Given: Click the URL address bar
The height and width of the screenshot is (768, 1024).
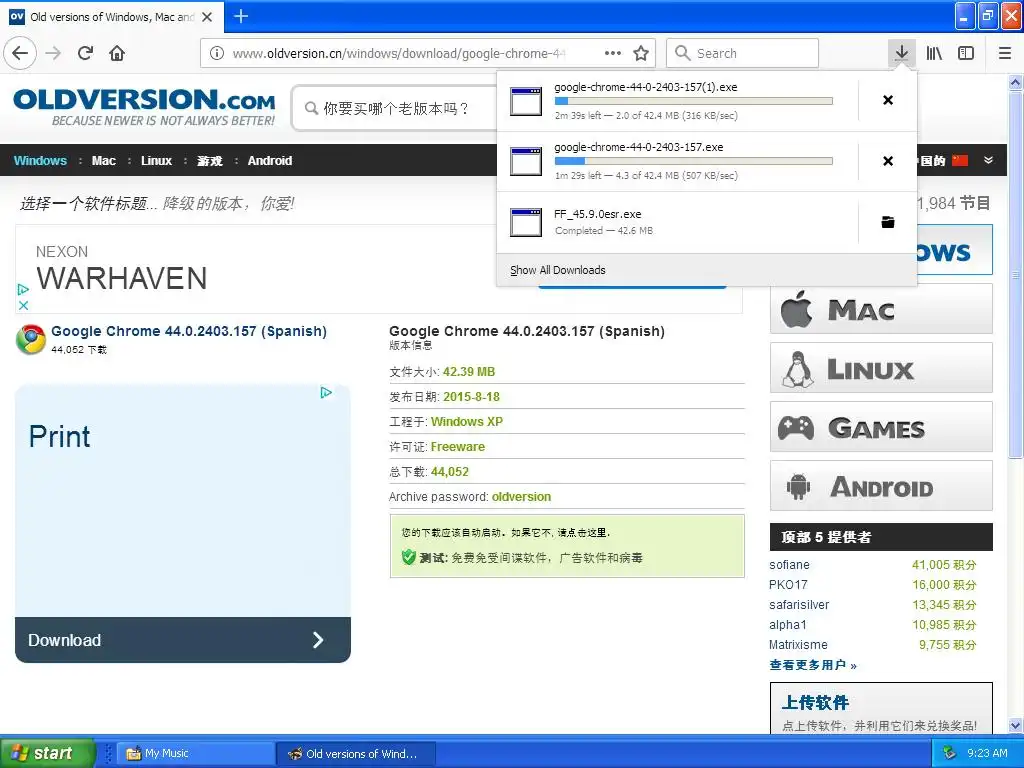Looking at the screenshot, I should tap(398, 53).
